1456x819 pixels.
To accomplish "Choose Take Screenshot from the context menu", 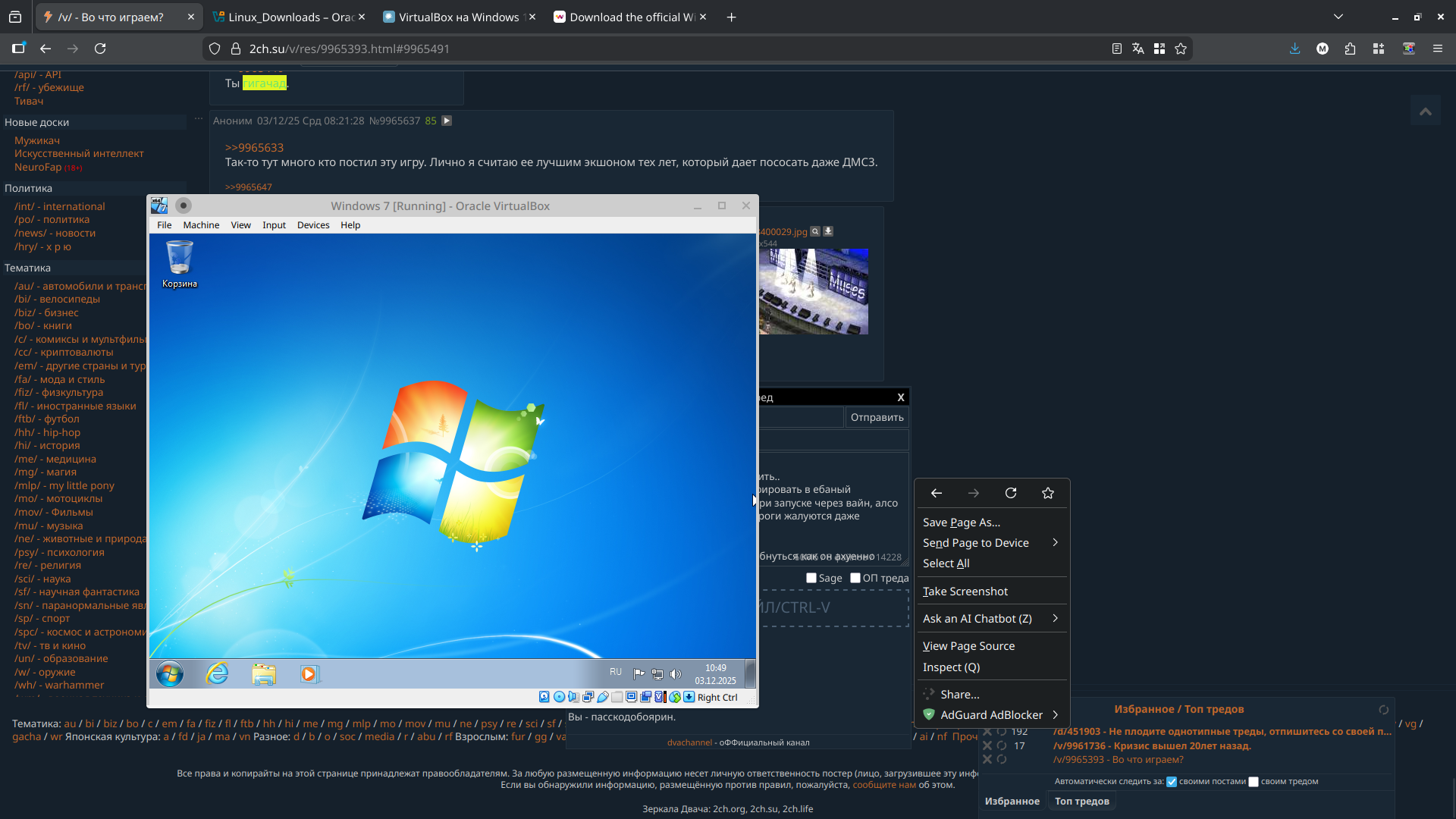I will tap(965, 591).
